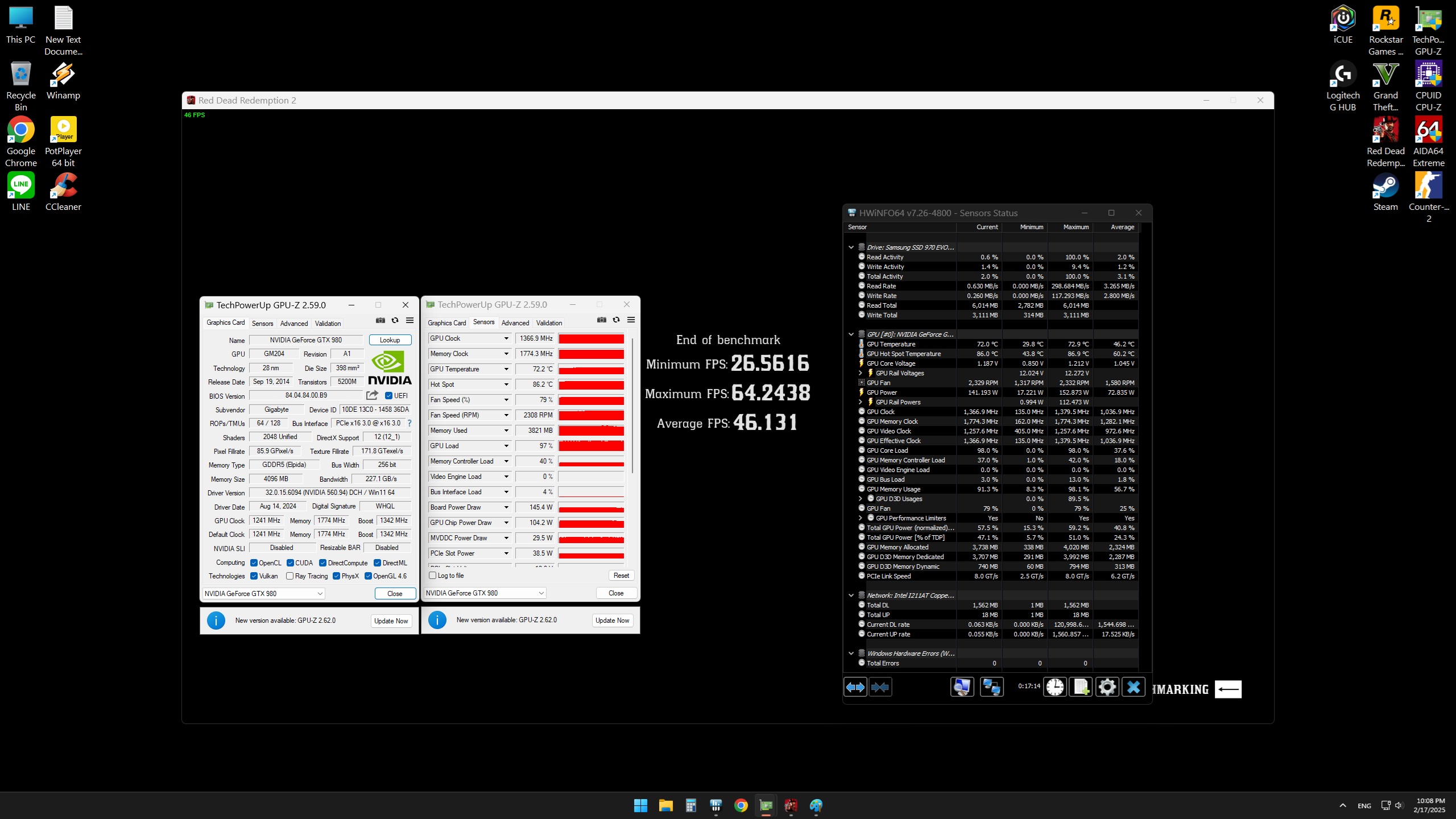The image size is (1456, 819).
Task: Click Close button in GPU-Z Sensors window
Action: 616,593
